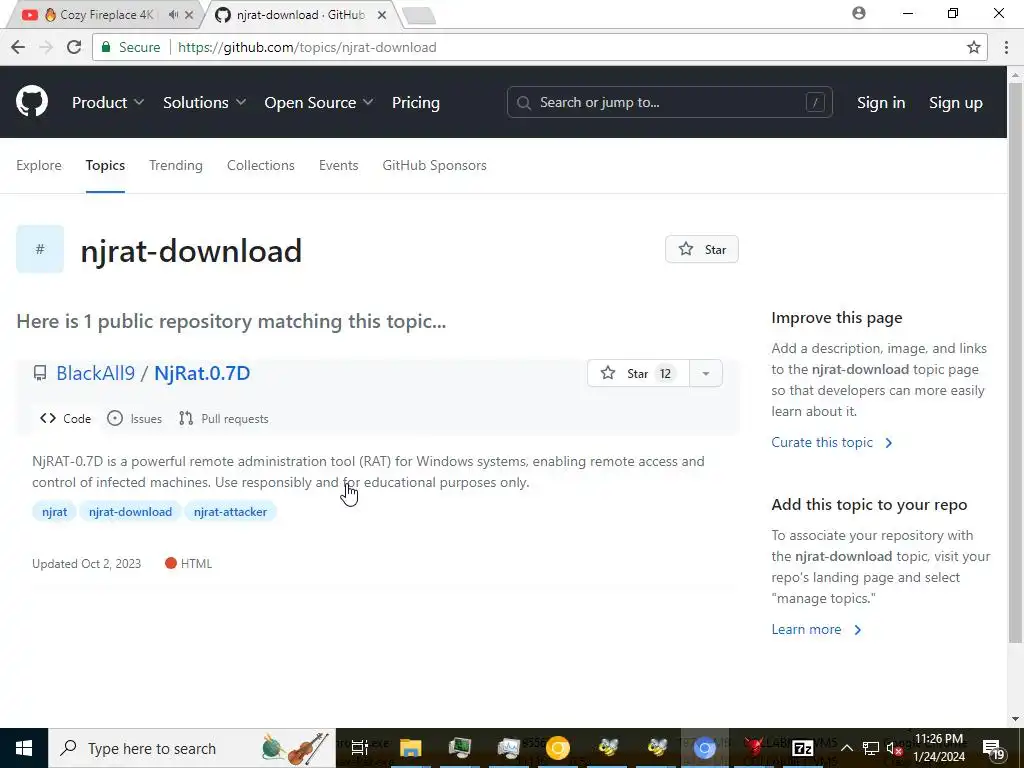
Task: Open the Collections tab
Action: (x=261, y=165)
